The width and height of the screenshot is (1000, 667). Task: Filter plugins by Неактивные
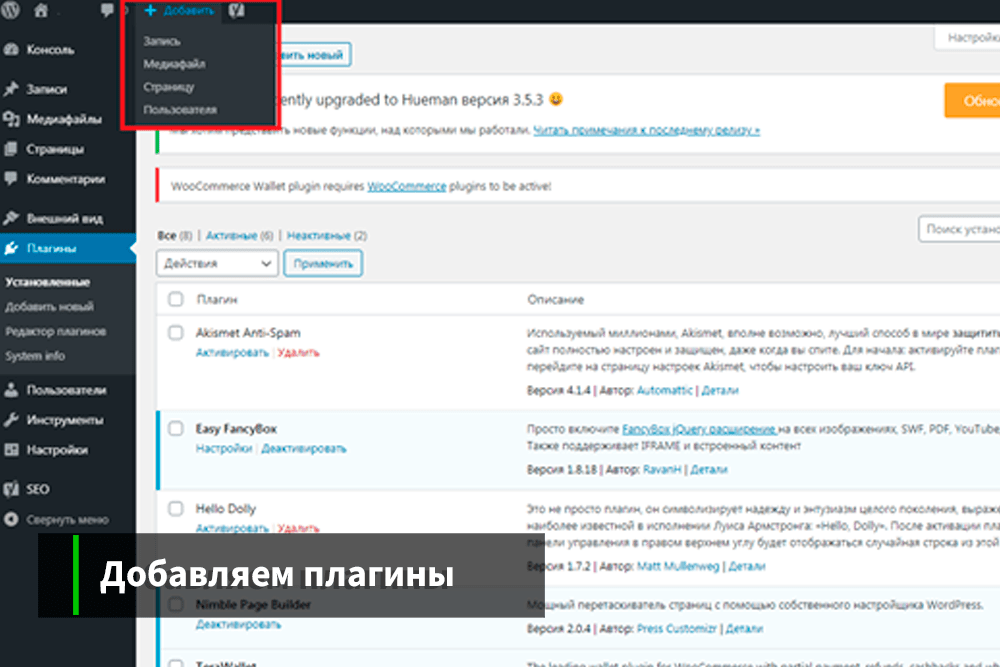coord(318,236)
